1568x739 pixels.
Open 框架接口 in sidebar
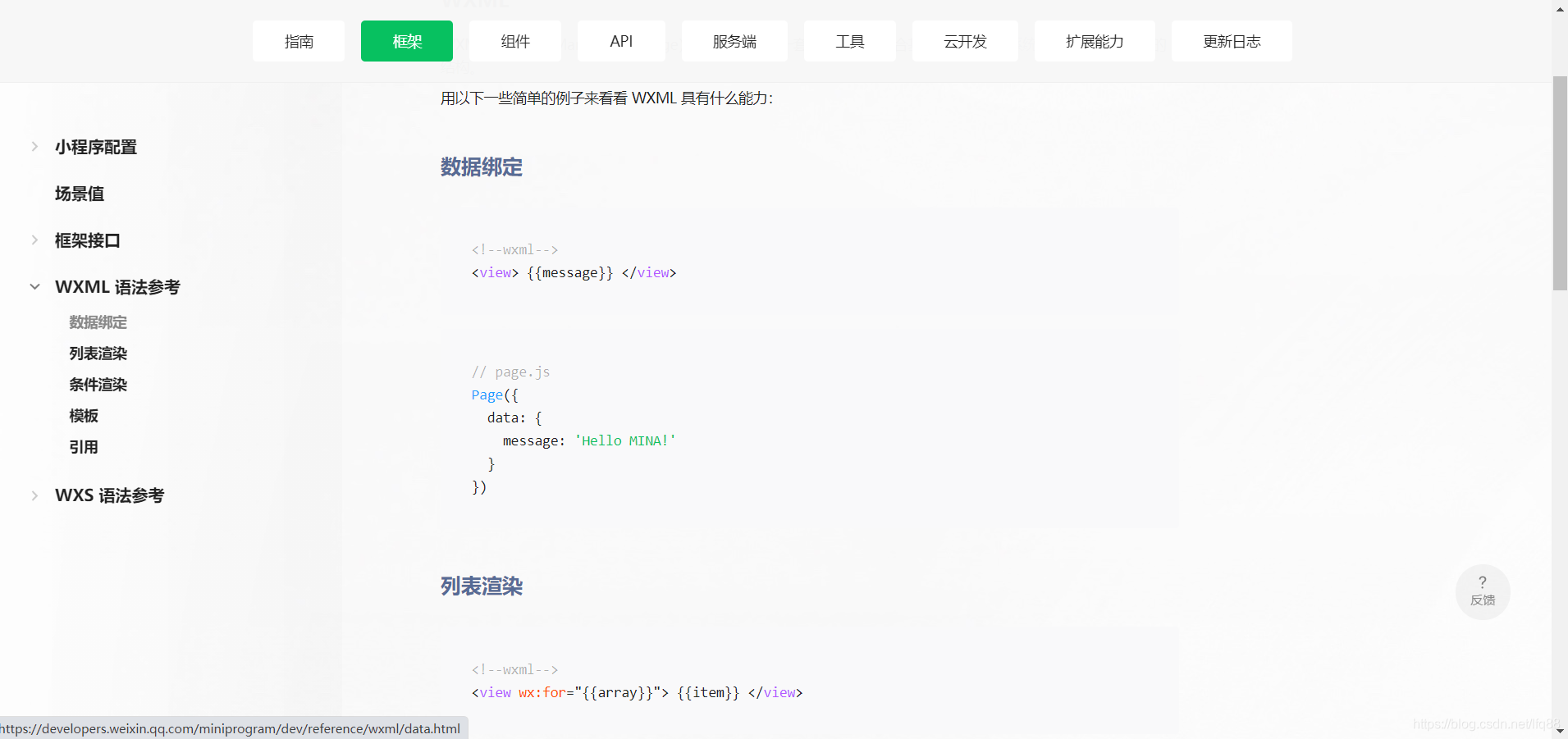tap(88, 240)
